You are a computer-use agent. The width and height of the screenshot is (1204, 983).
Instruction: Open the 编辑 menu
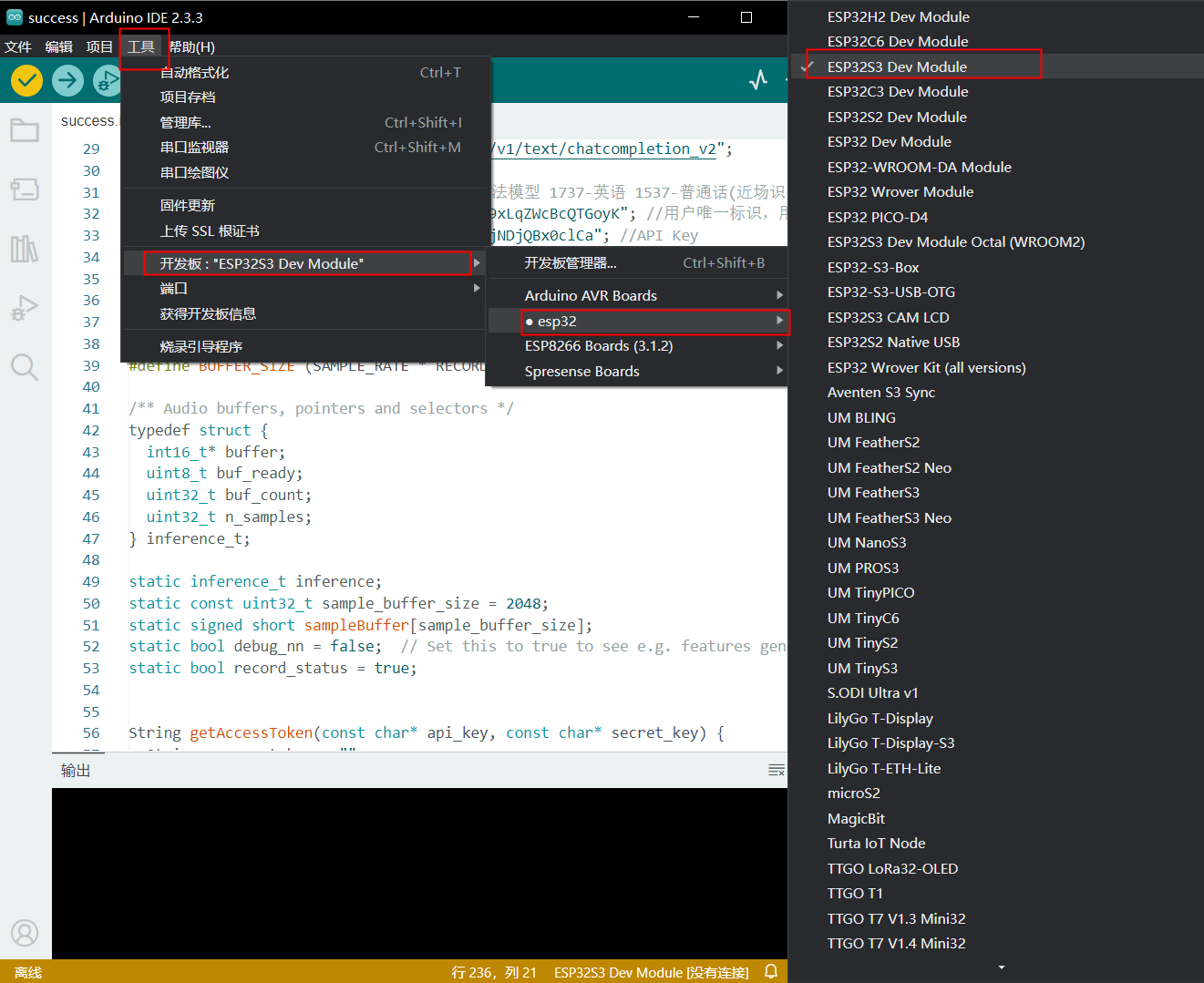(x=59, y=46)
